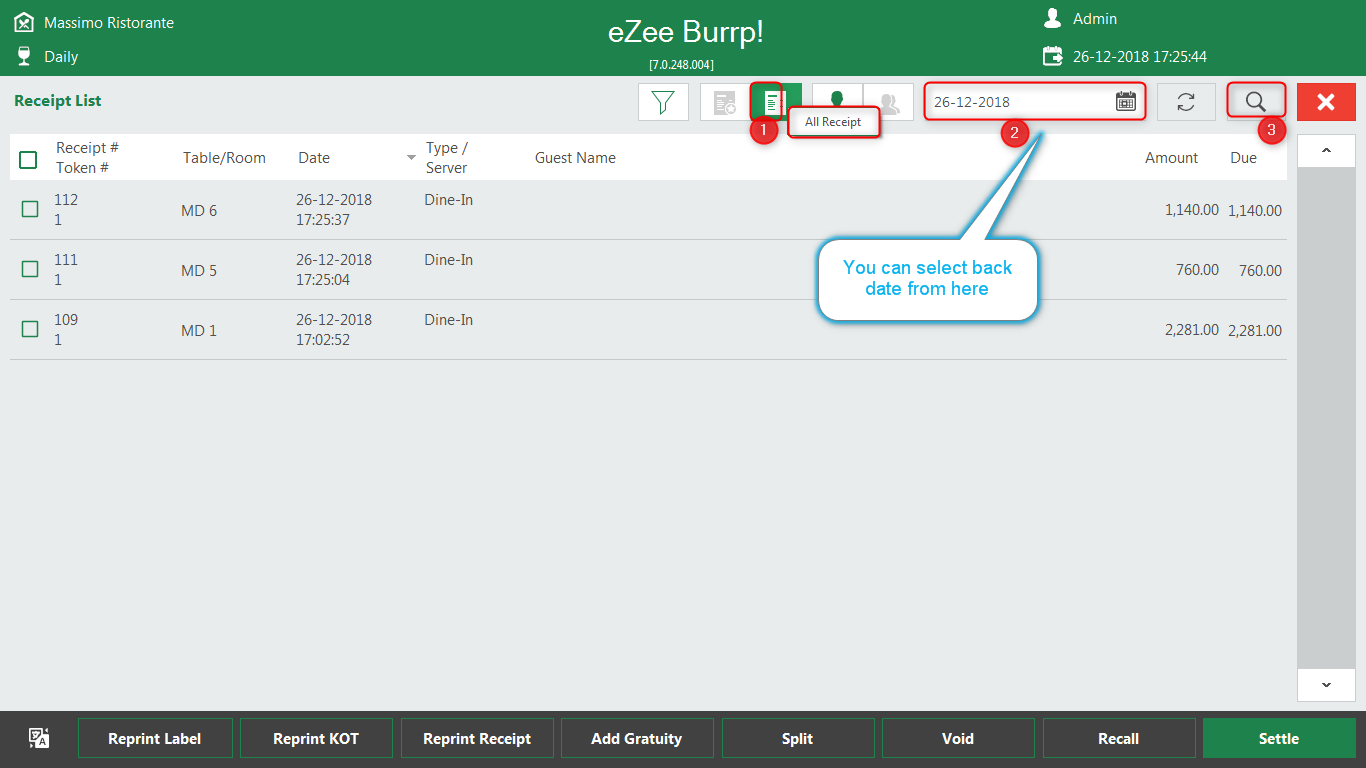Select the pending receipt view icon

[725, 102]
